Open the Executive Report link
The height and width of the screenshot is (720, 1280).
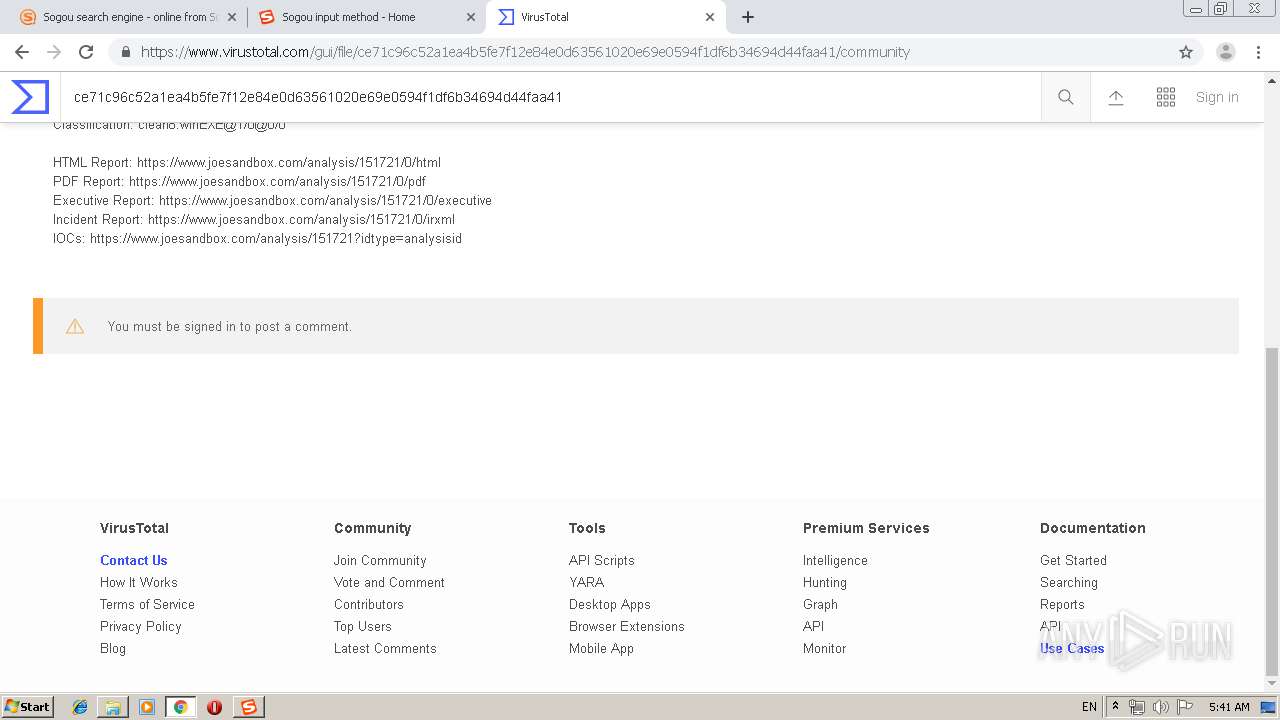pyautogui.click(x=325, y=200)
